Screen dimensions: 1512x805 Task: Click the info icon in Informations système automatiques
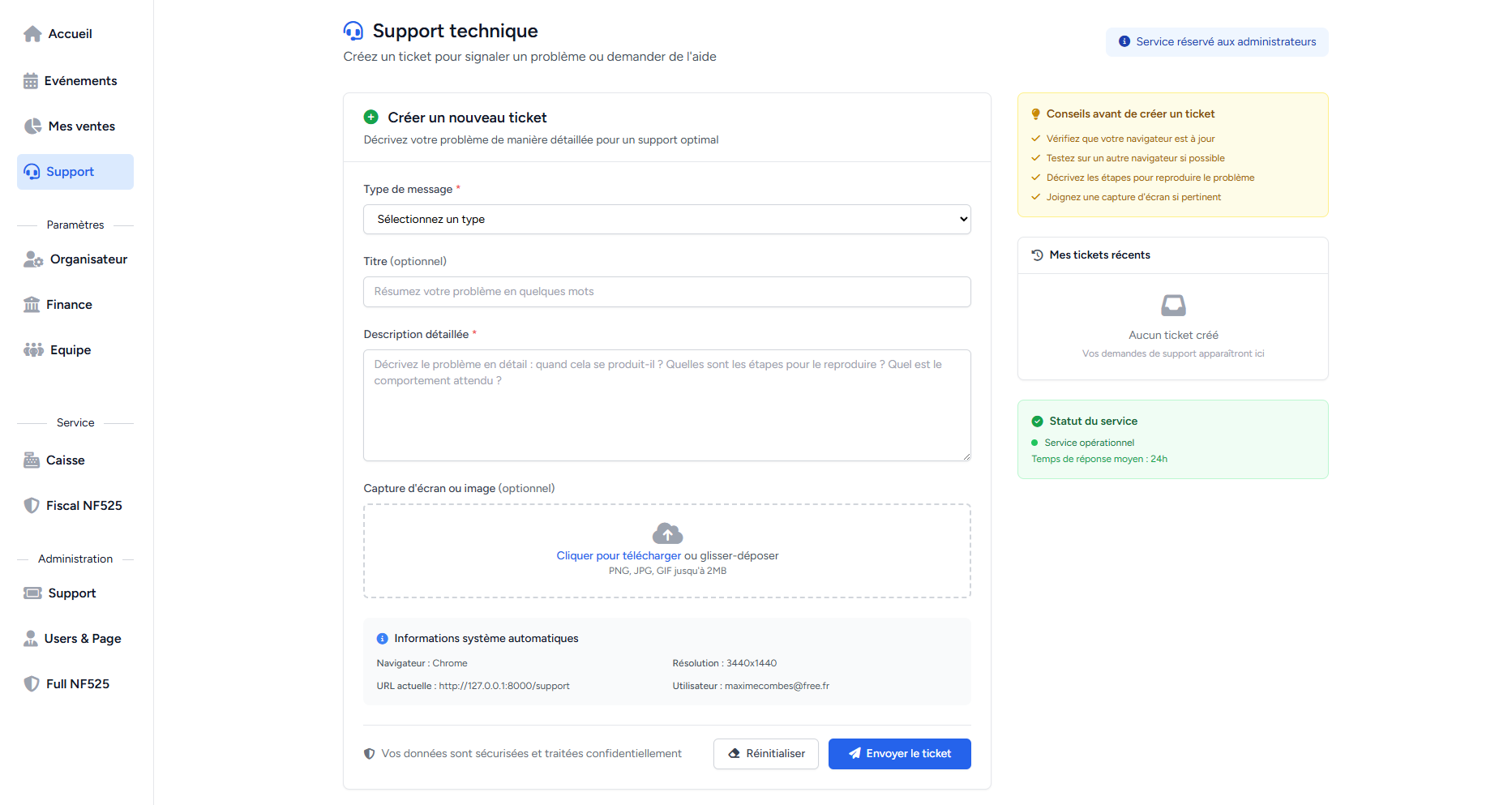[383, 639]
